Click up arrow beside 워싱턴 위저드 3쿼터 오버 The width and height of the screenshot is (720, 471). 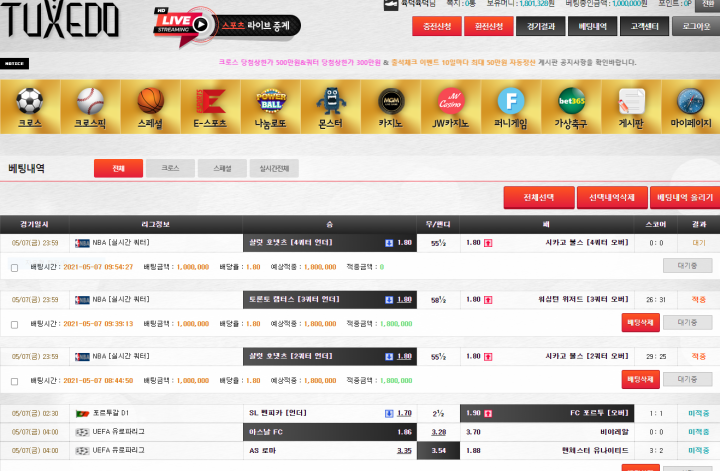pos(488,300)
